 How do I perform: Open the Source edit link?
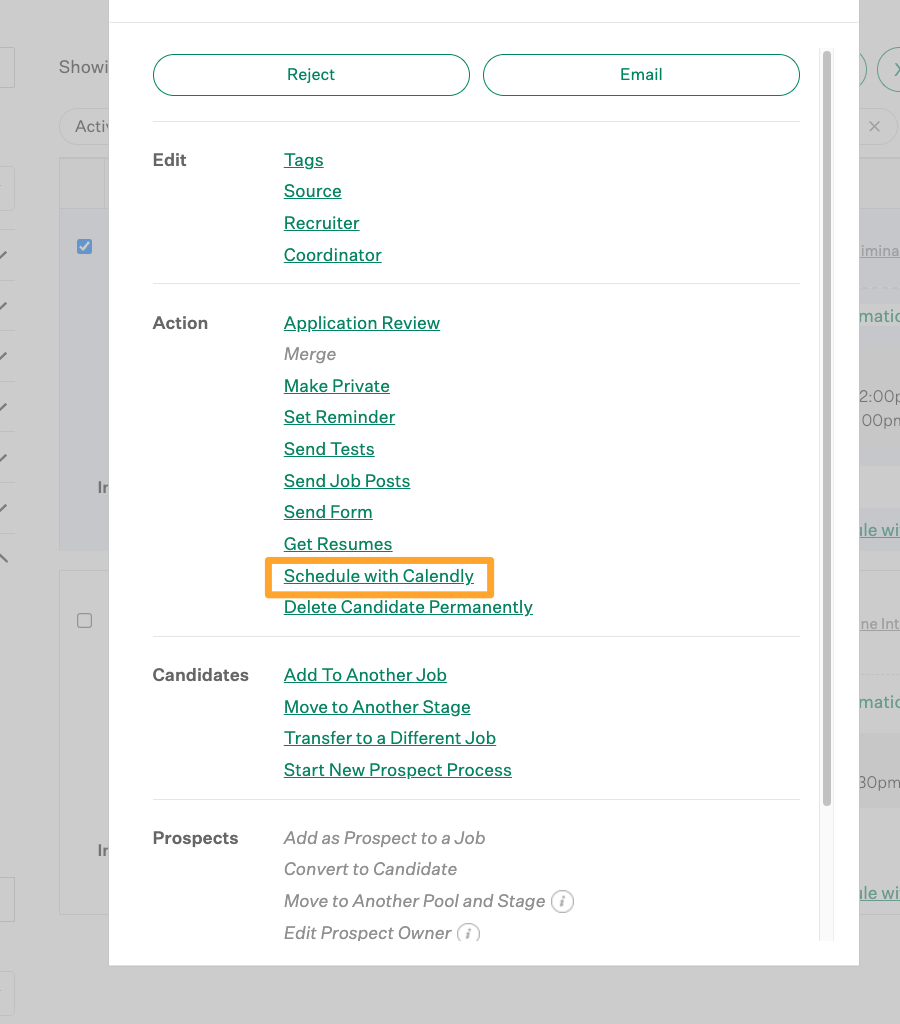(312, 191)
